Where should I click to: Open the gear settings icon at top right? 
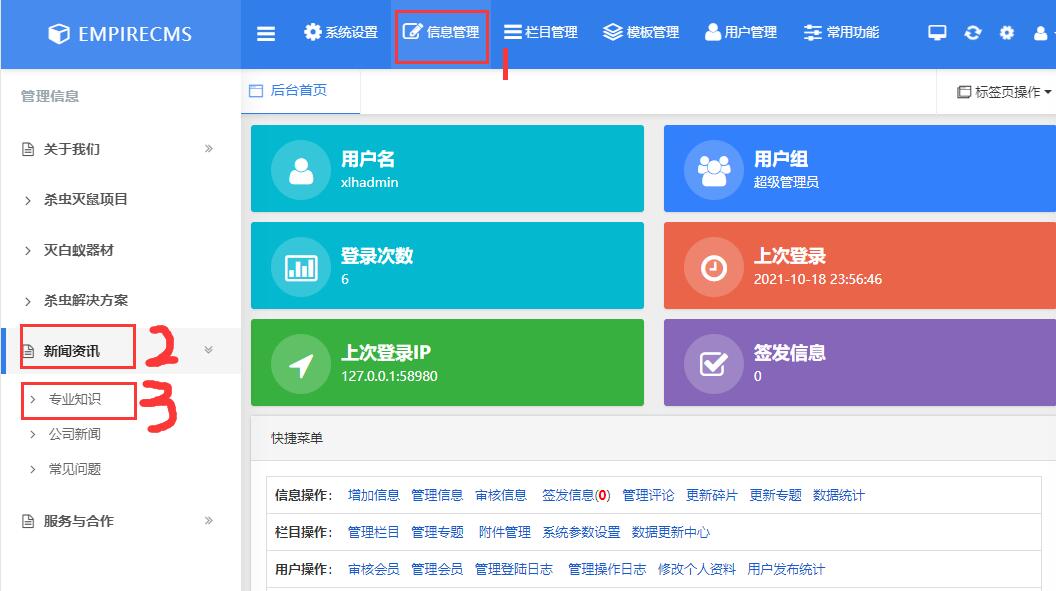coord(1006,31)
